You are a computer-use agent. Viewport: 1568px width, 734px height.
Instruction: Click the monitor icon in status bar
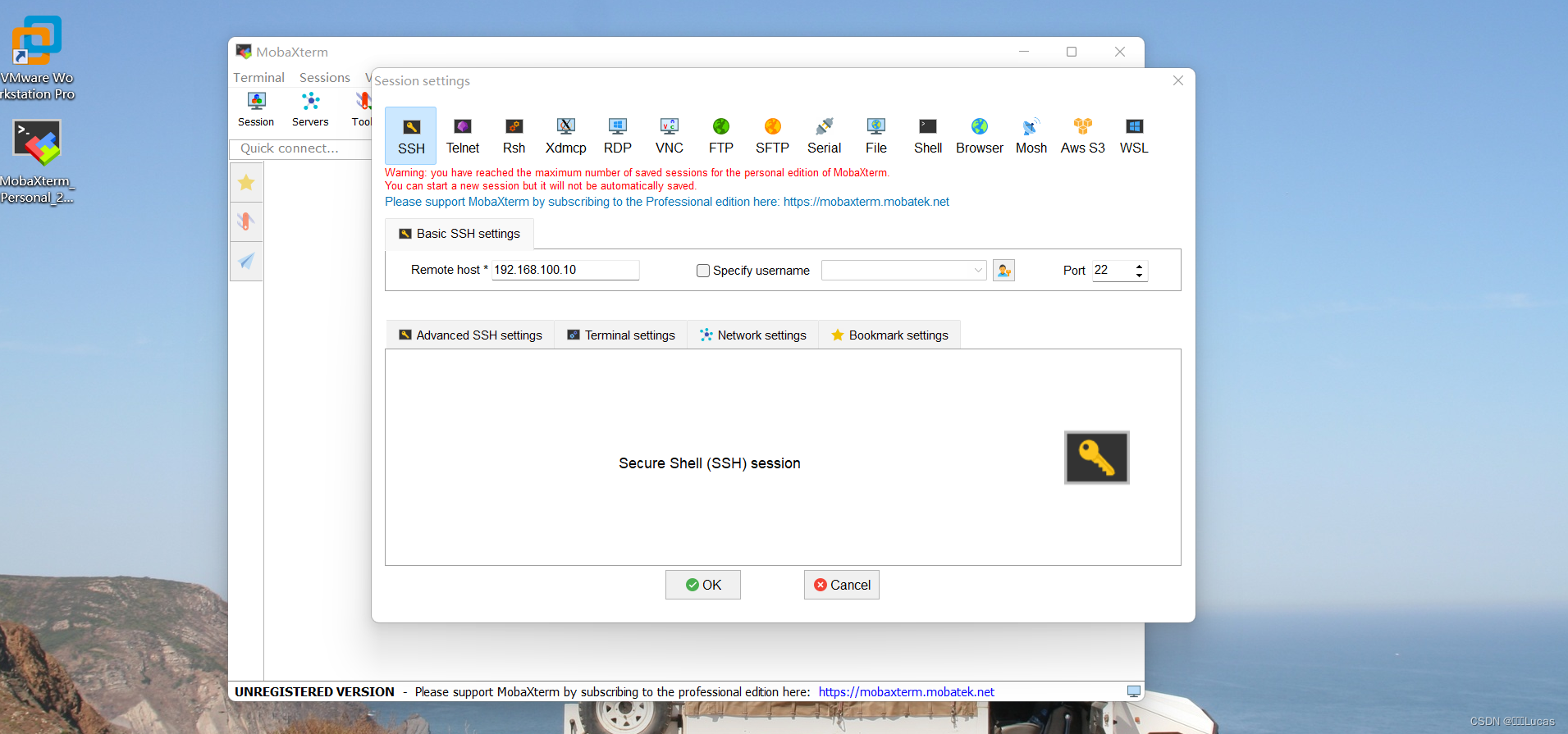[x=1134, y=691]
